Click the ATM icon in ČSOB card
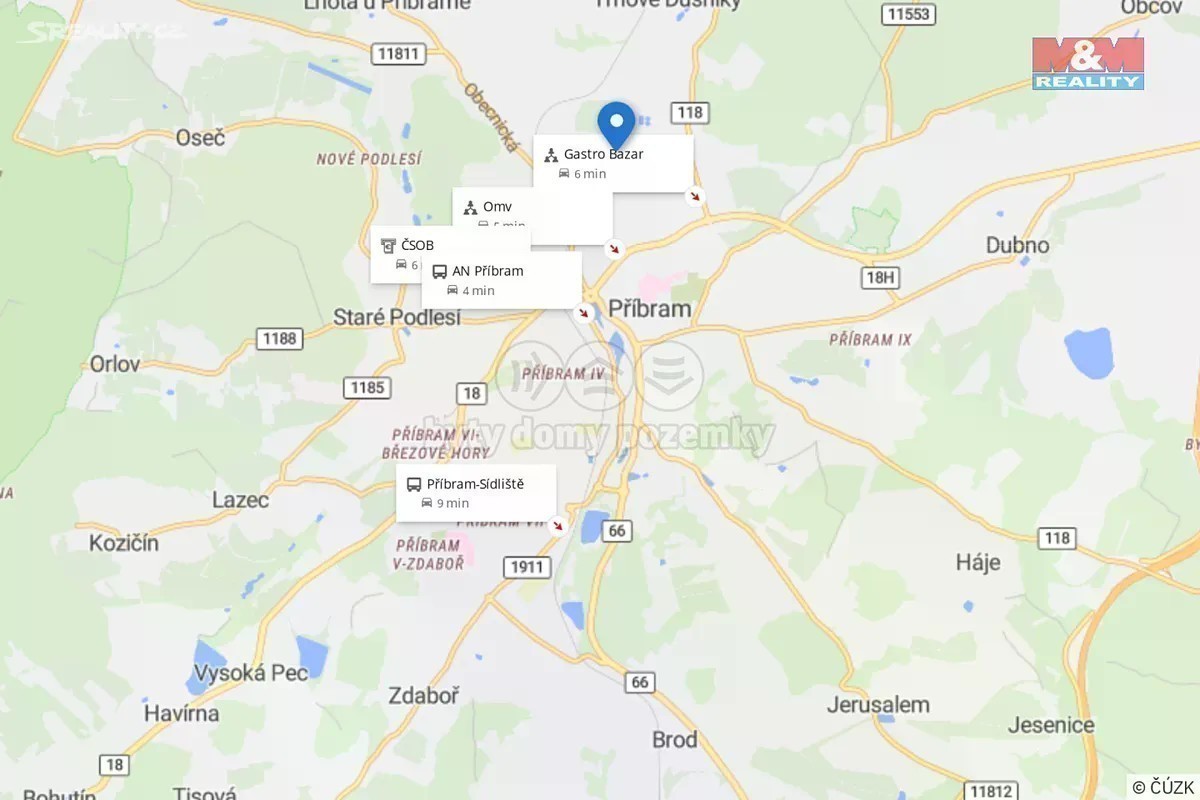1200x800 pixels. 388,245
